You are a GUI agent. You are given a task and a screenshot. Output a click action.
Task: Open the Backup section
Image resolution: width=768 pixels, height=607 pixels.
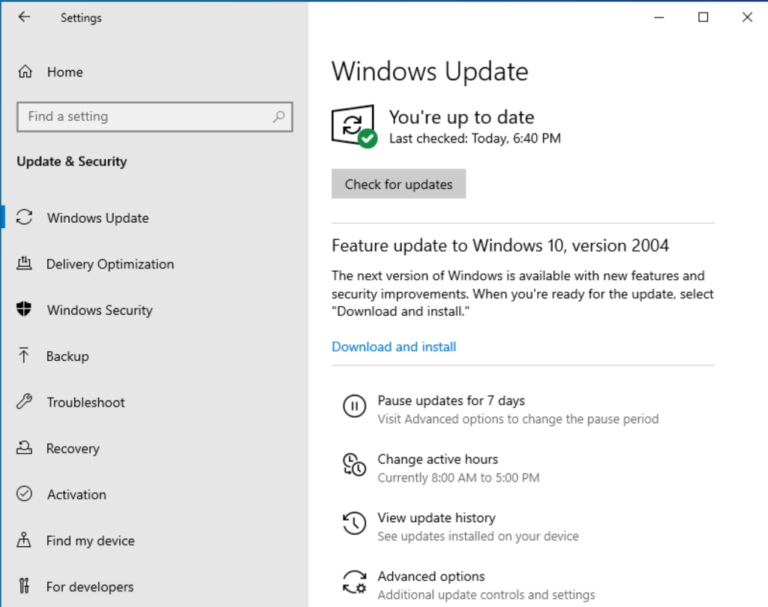click(68, 356)
